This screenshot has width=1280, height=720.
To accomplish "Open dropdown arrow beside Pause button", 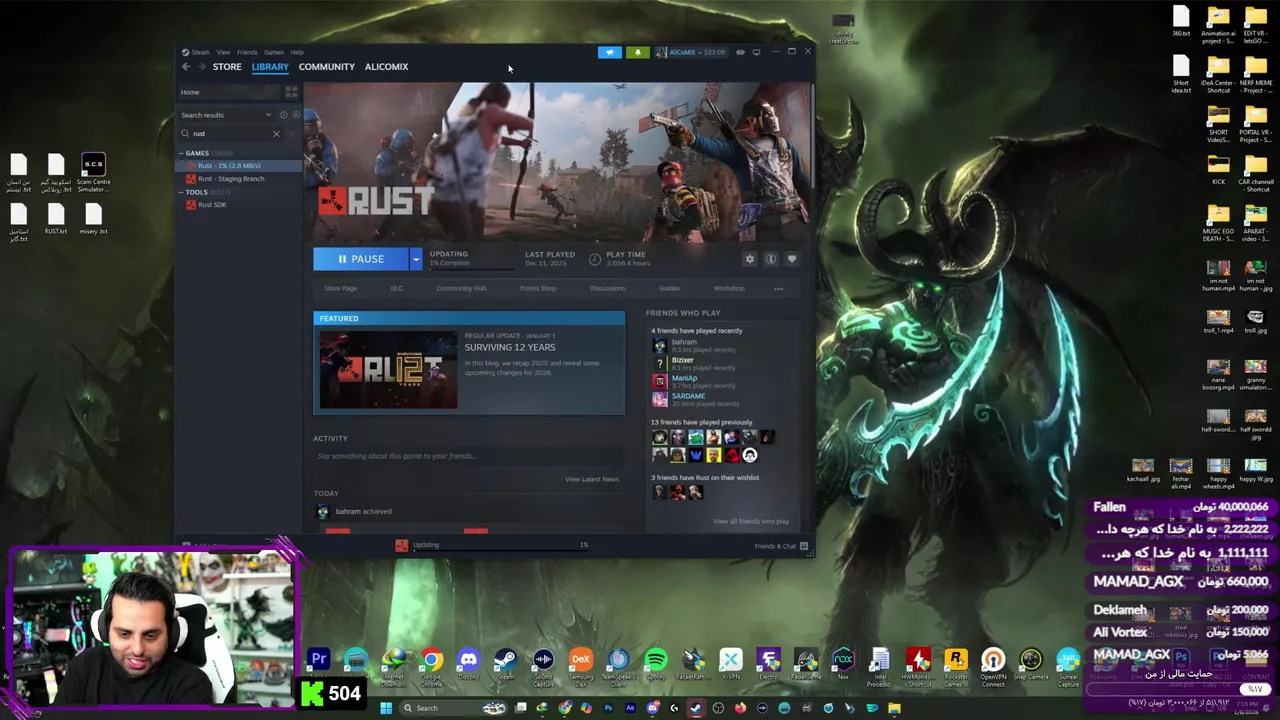I will [x=416, y=259].
